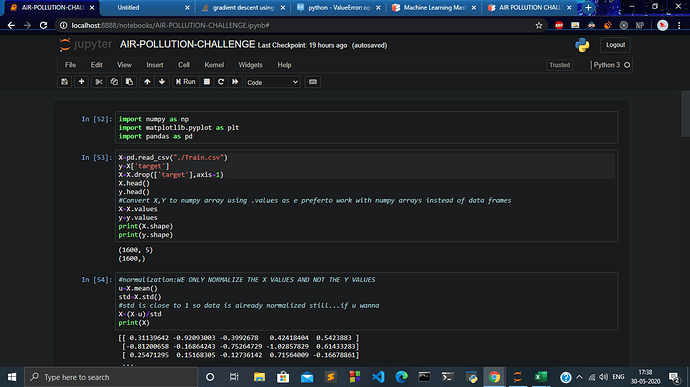
Task: Open the notification center icon
Action: 674,377
